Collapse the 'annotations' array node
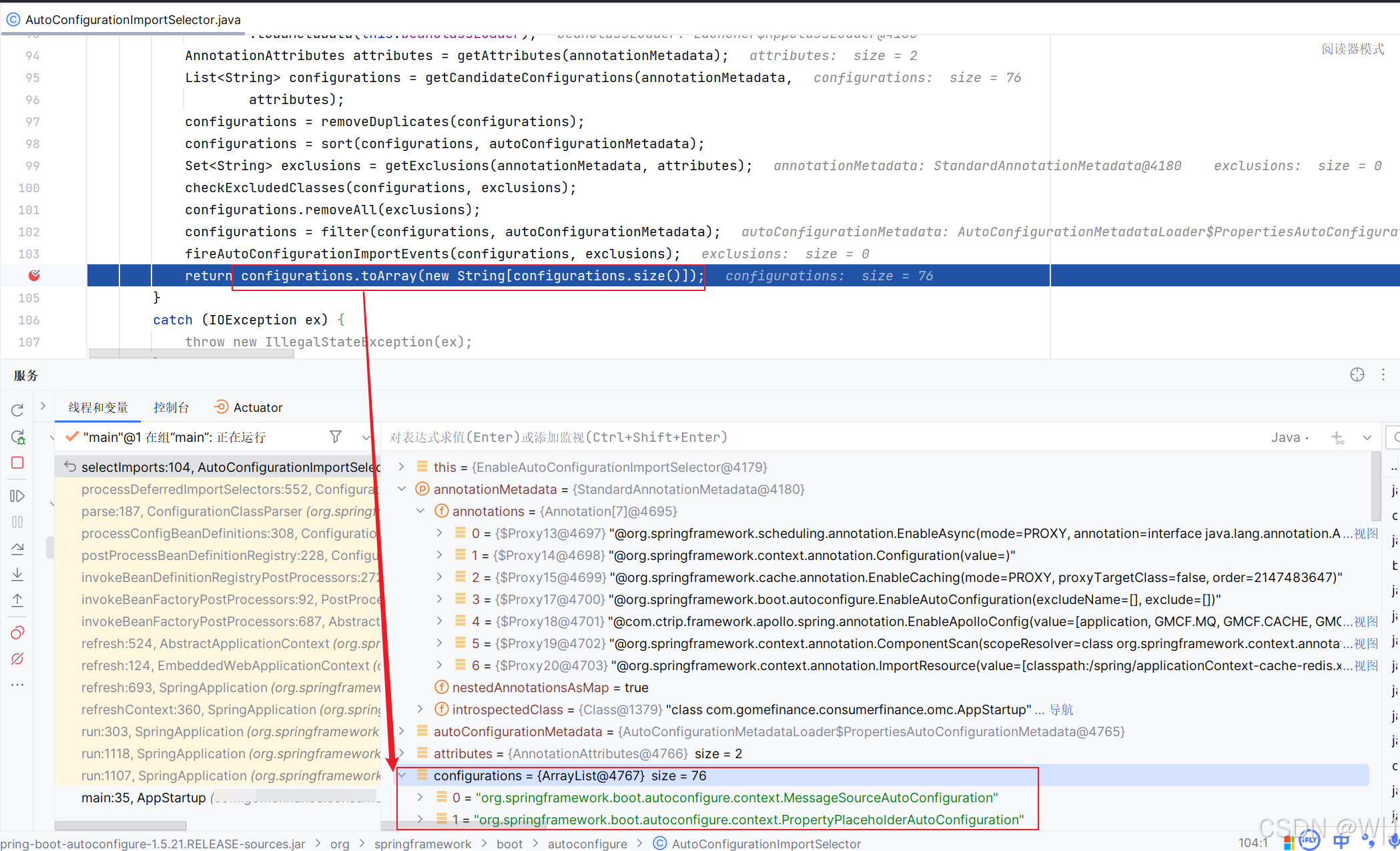1400x851 pixels. point(420,511)
